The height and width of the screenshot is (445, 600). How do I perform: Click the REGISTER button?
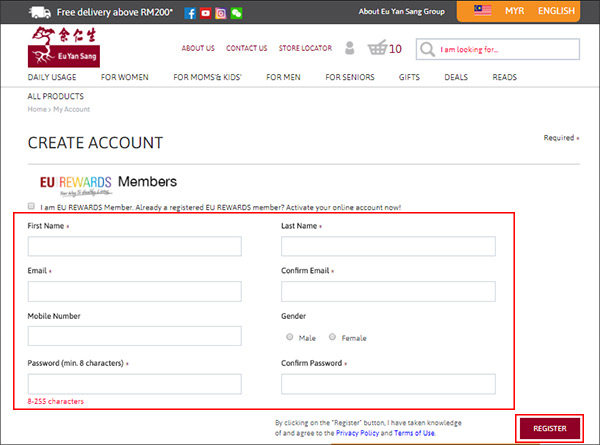tap(550, 429)
